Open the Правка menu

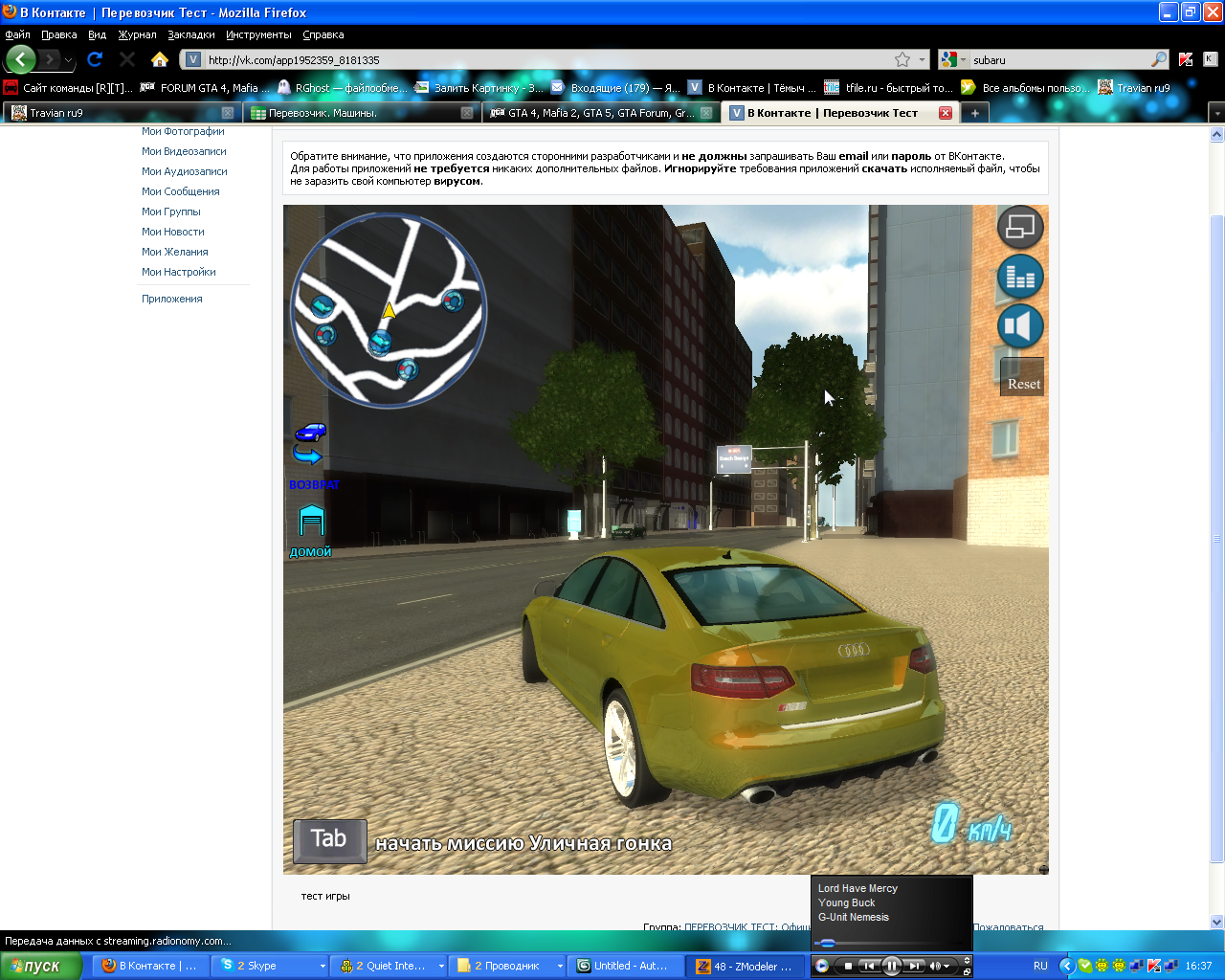[58, 34]
